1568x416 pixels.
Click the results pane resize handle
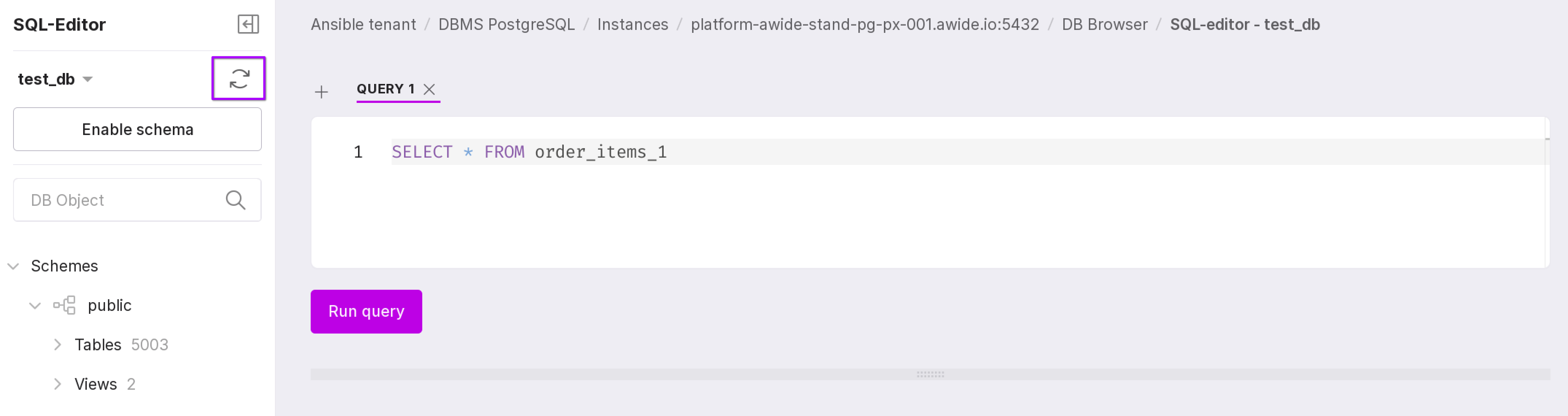tap(929, 375)
